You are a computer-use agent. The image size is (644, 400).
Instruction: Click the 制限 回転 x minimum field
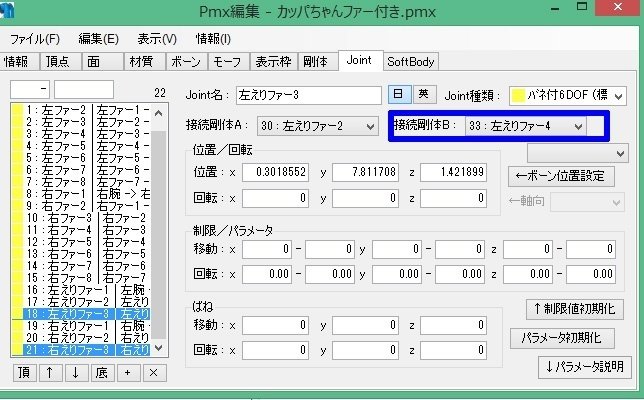(267, 274)
